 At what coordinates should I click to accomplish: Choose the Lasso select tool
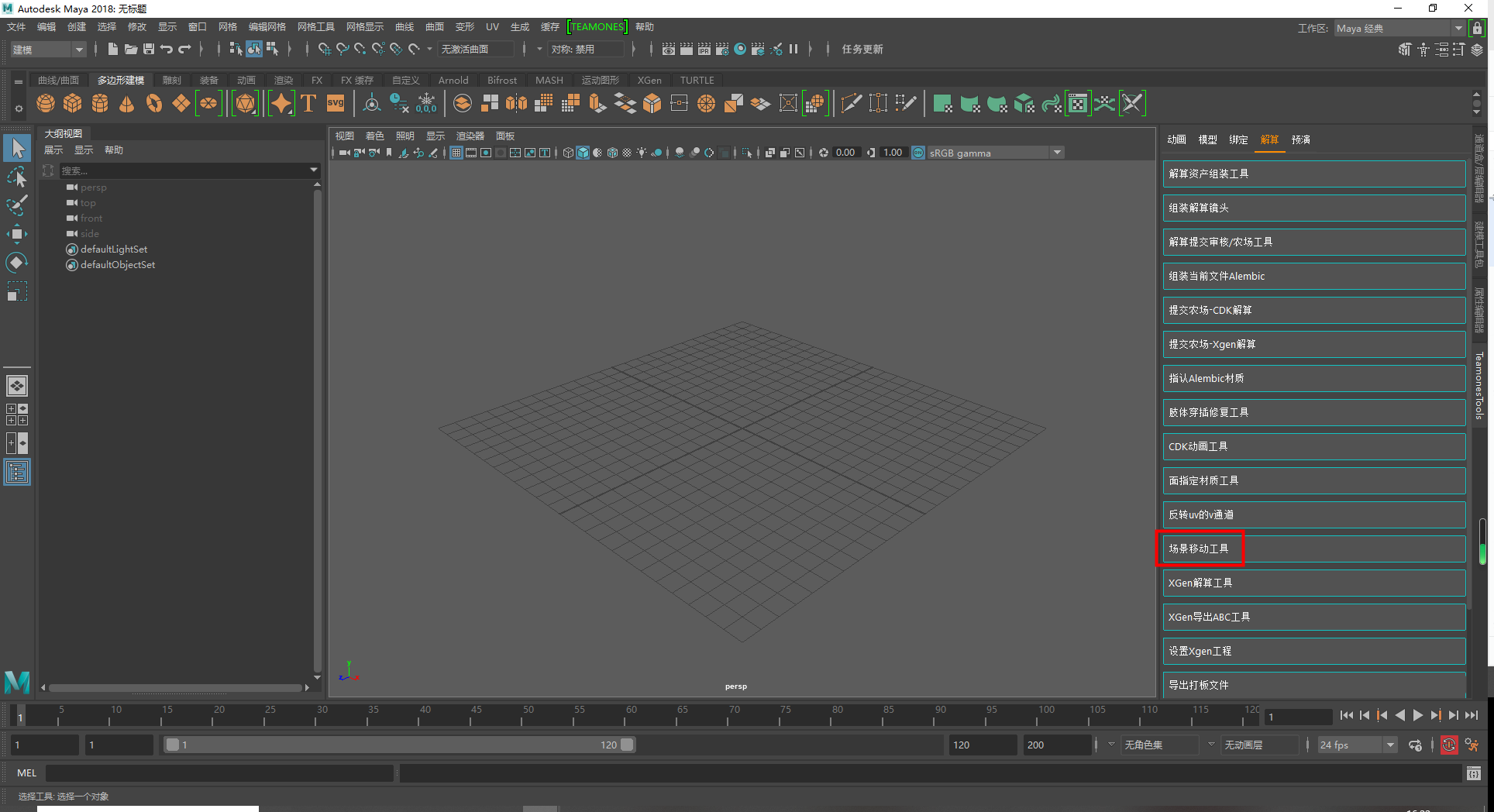point(17,177)
